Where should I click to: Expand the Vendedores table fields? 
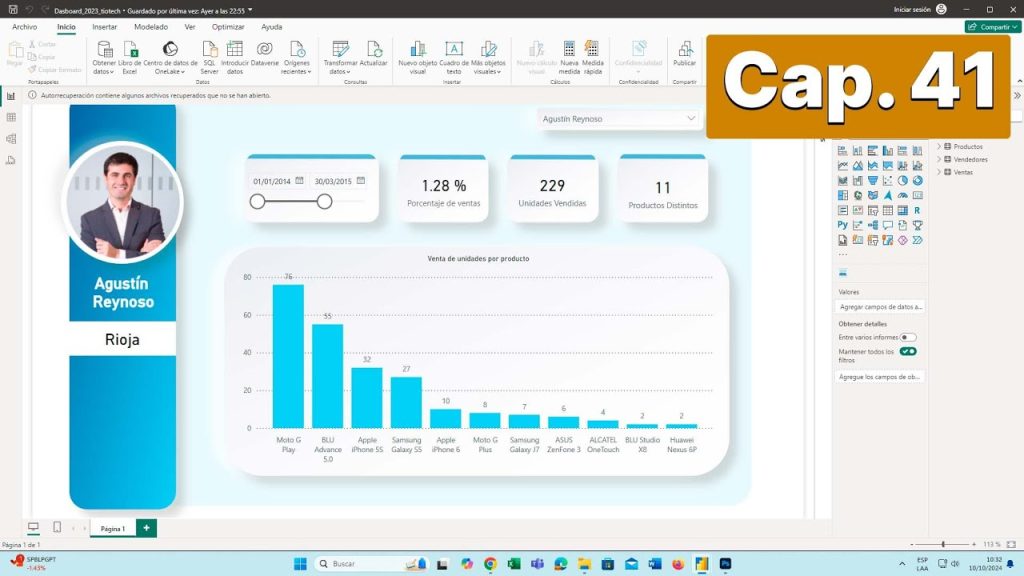939,159
